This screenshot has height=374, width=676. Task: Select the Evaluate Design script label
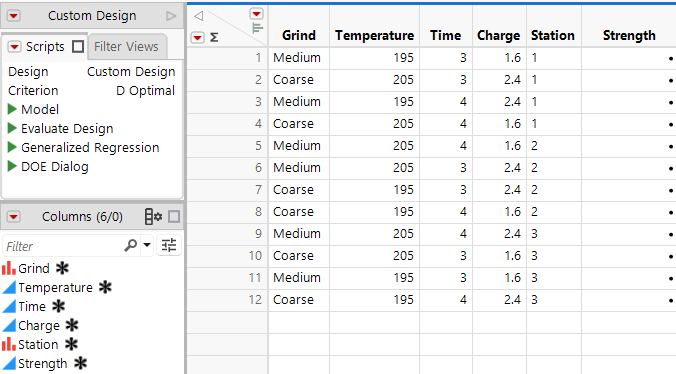67,128
